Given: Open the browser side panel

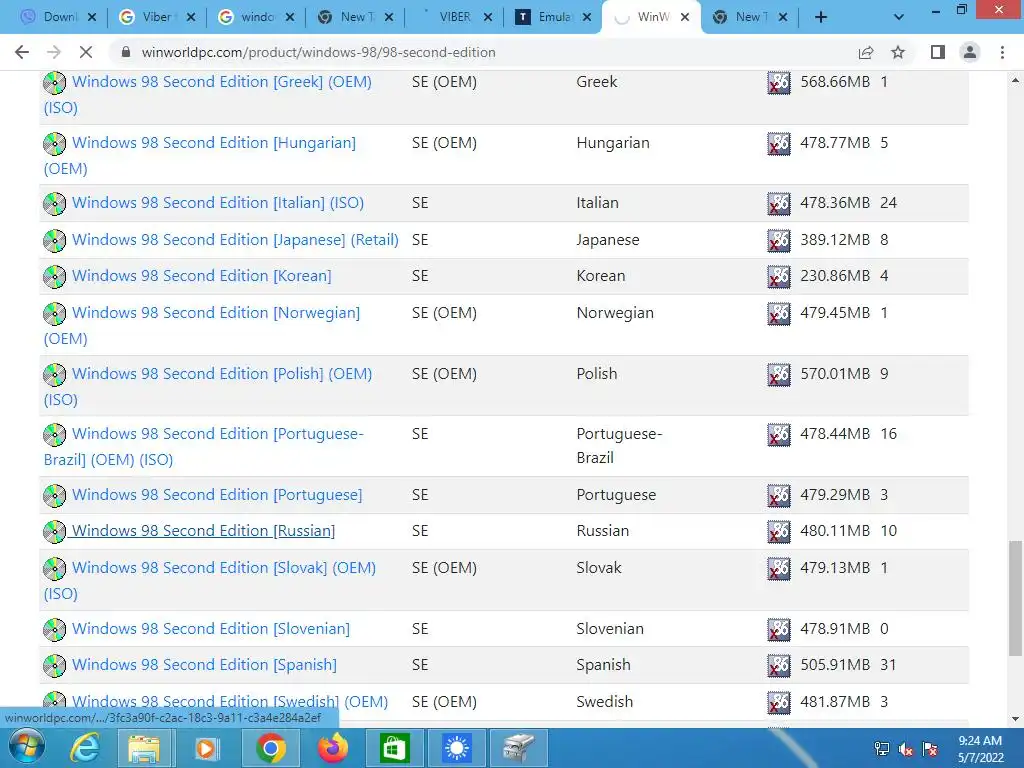Looking at the screenshot, I should (x=938, y=52).
